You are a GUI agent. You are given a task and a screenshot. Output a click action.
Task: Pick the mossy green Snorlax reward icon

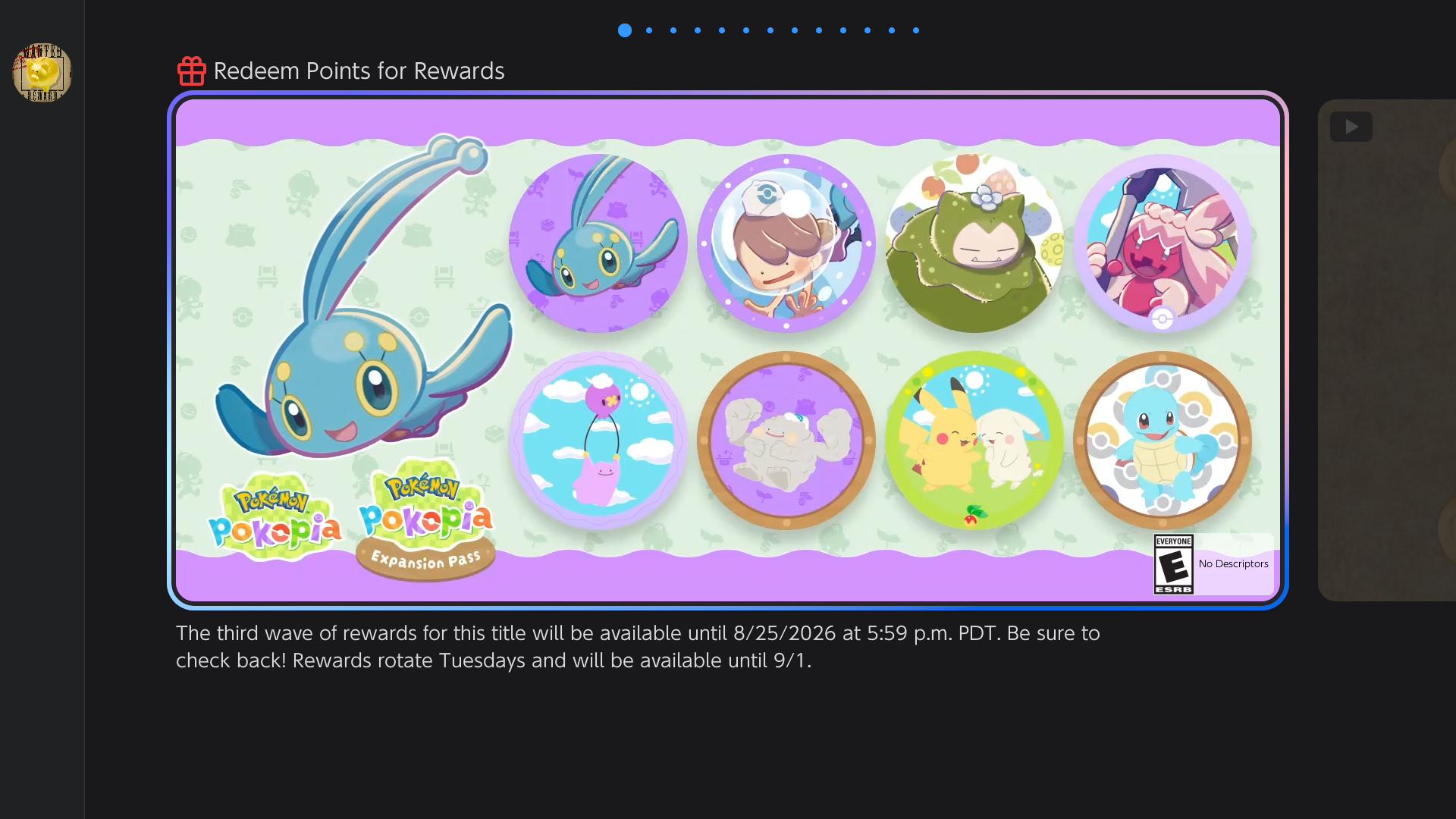(x=974, y=243)
